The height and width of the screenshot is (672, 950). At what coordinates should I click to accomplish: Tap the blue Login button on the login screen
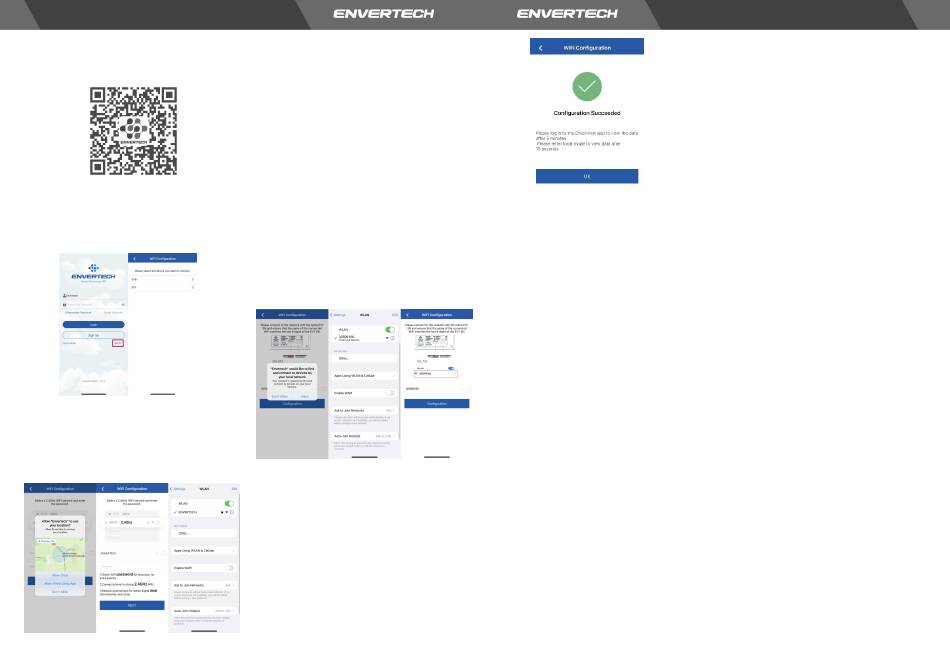[x=93, y=325]
